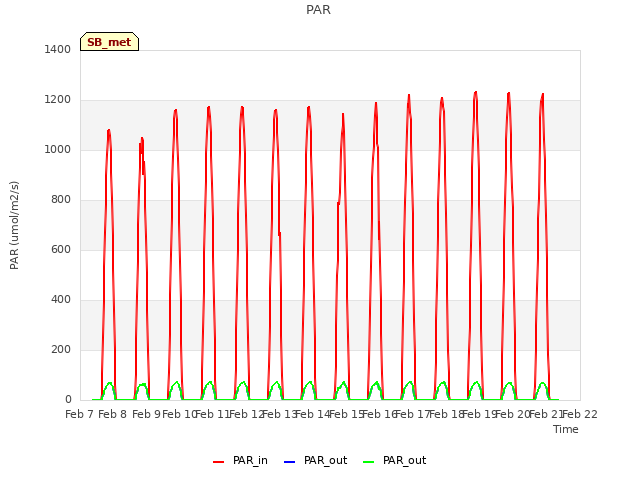Click the 400 y-axis tick label
Viewport: 640px width, 480px height.
point(61,300)
